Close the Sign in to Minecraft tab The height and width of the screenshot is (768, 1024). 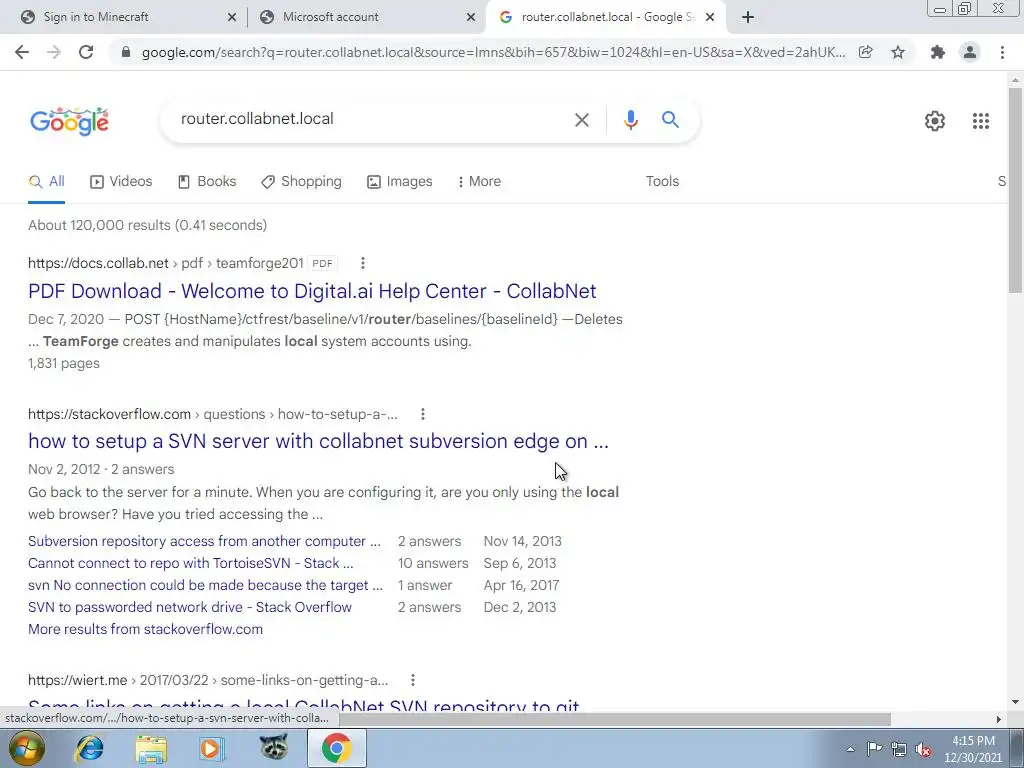(x=232, y=17)
